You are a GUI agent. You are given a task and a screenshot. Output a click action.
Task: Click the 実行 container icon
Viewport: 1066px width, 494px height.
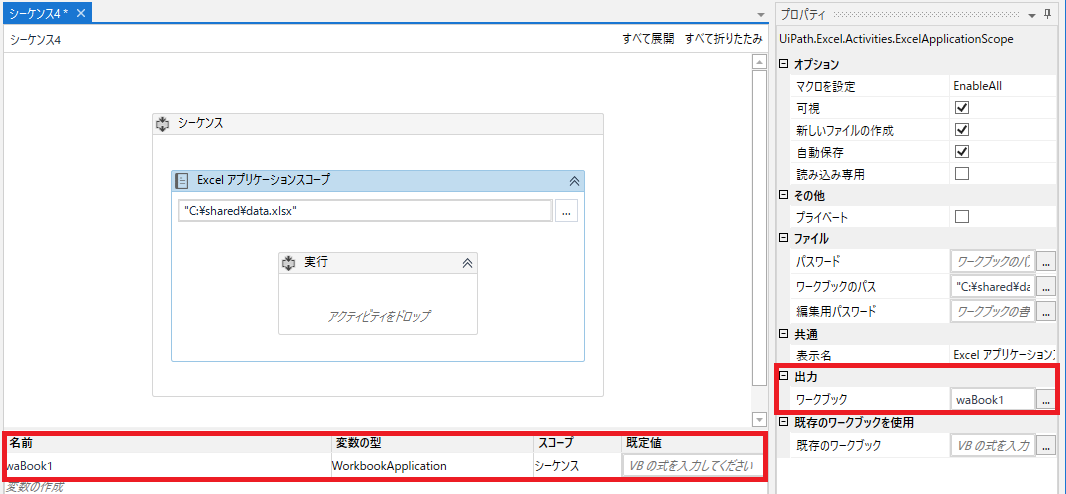click(288, 263)
